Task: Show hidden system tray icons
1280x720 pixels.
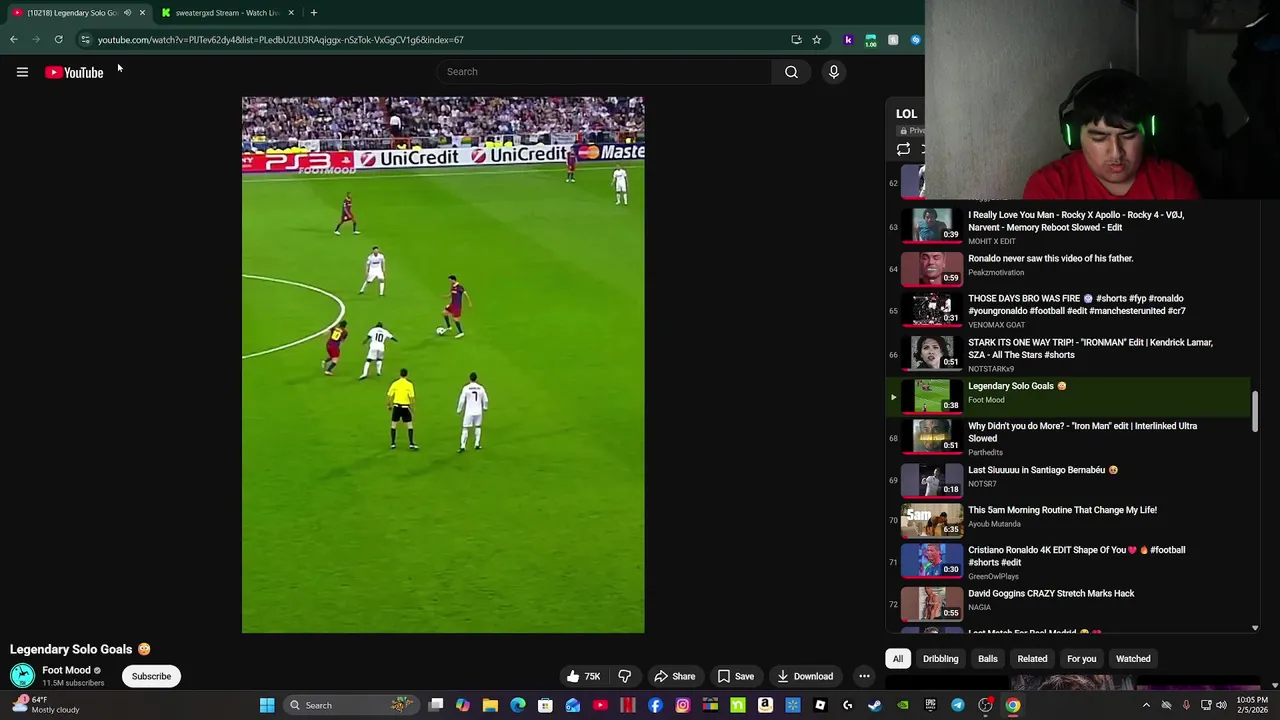Action: 1146,705
